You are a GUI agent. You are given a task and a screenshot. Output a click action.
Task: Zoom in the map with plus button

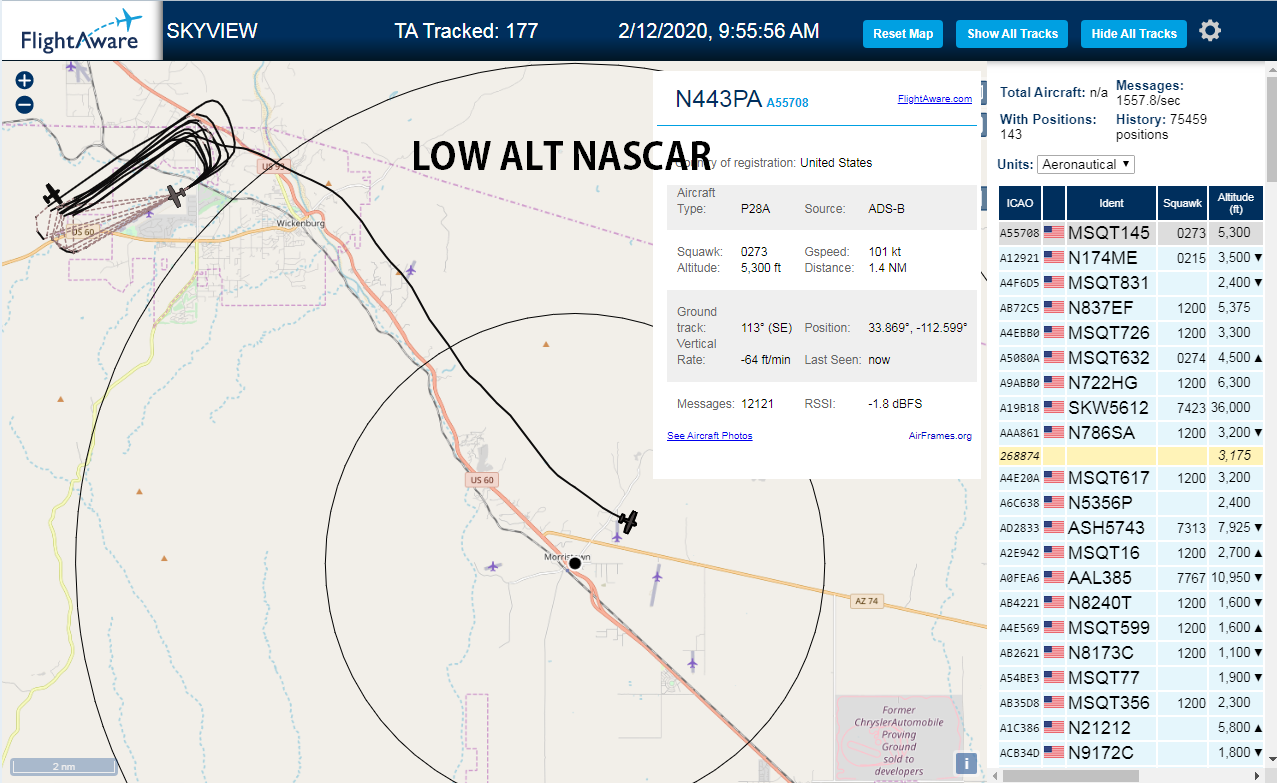tap(25, 80)
